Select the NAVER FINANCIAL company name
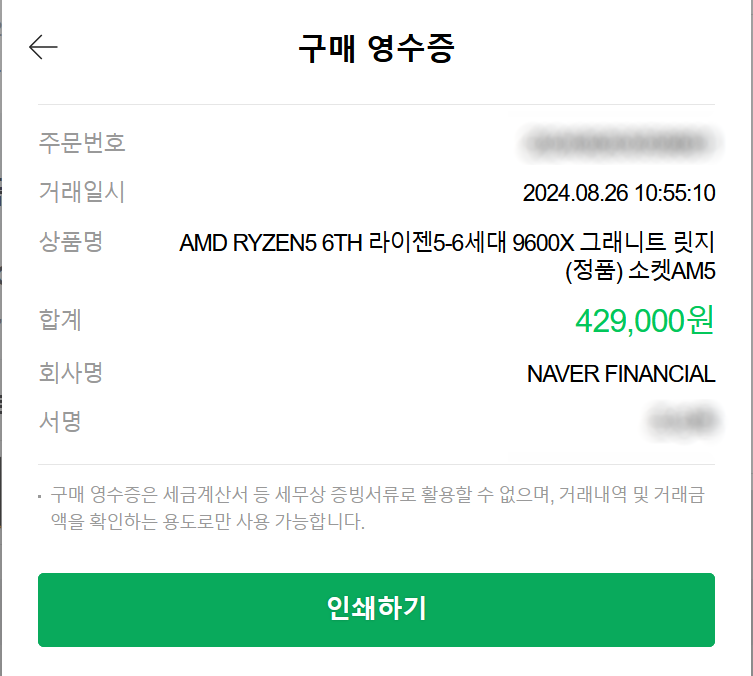Viewport: 753px width, 676px height. pyautogui.click(x=621, y=374)
